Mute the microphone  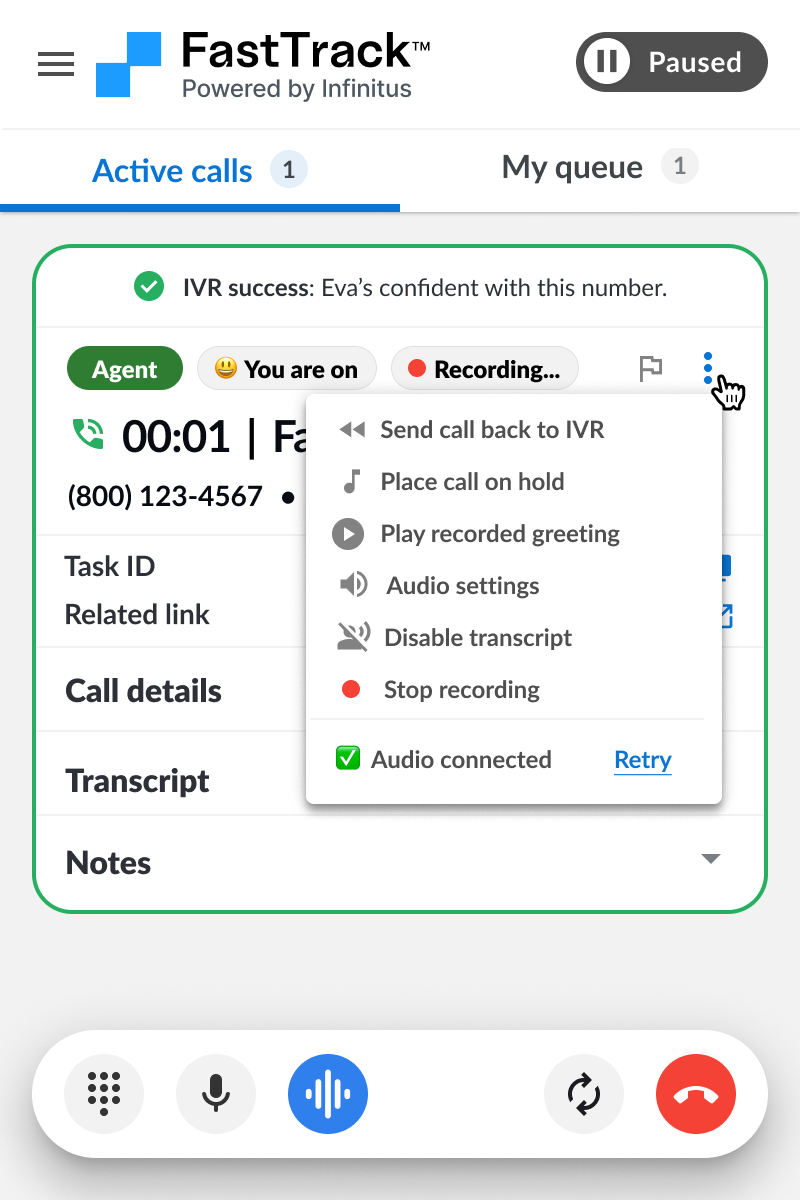pyautogui.click(x=216, y=1094)
